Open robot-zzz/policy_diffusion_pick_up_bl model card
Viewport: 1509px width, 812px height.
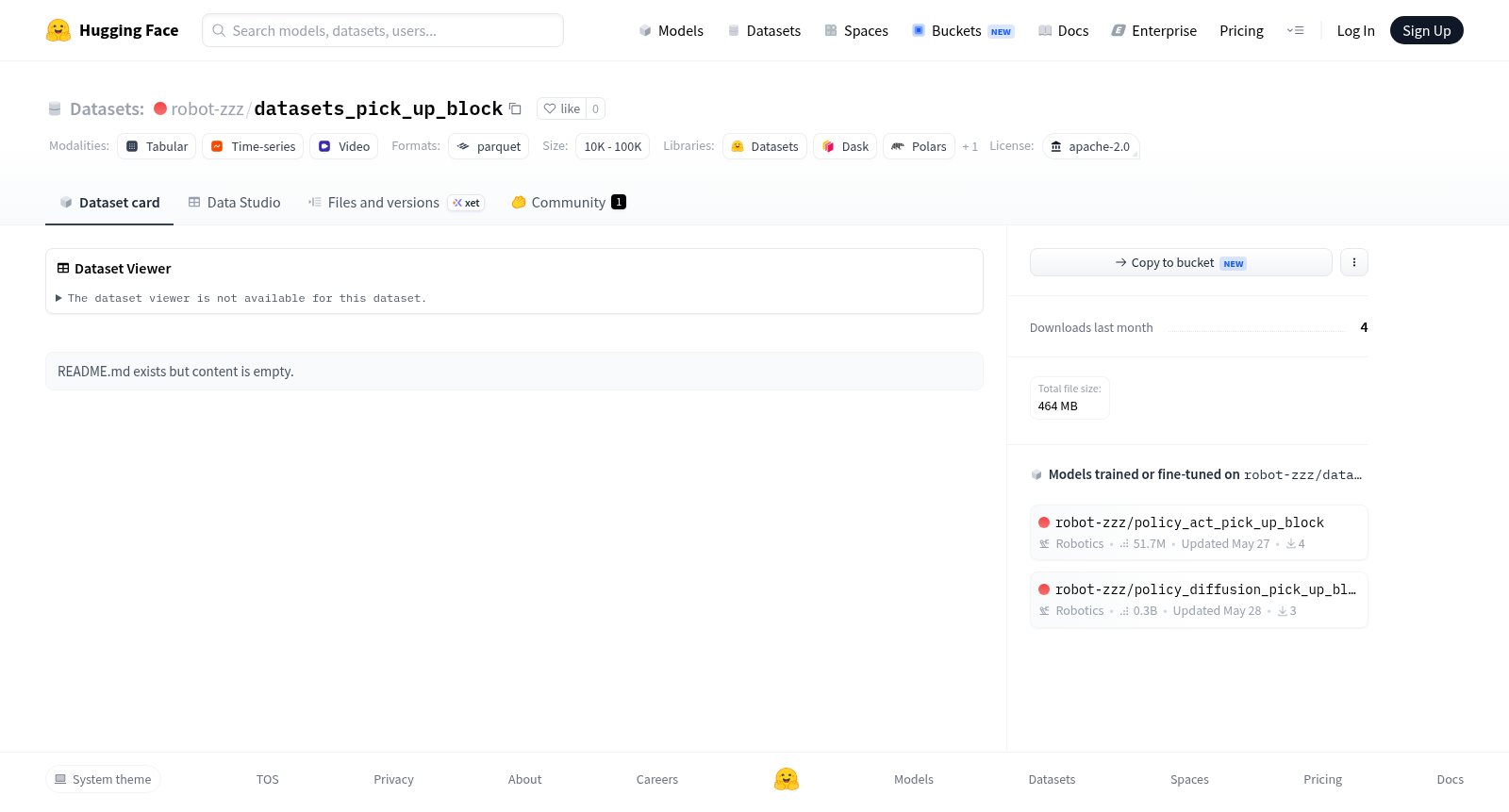tap(1199, 600)
